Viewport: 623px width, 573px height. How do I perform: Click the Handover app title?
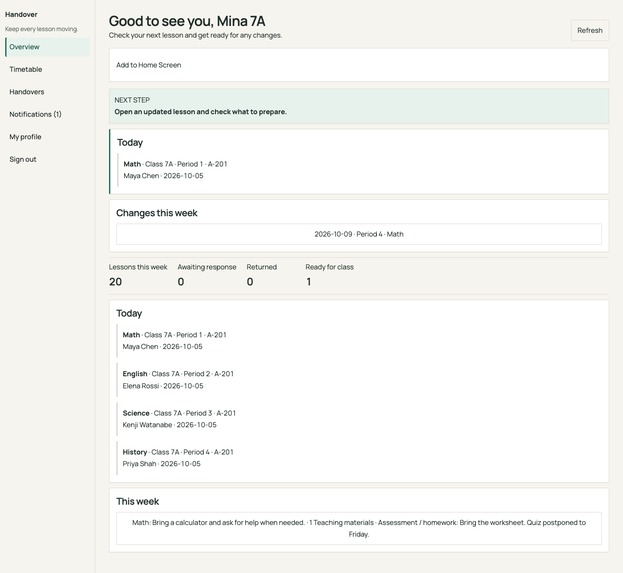[21, 14]
